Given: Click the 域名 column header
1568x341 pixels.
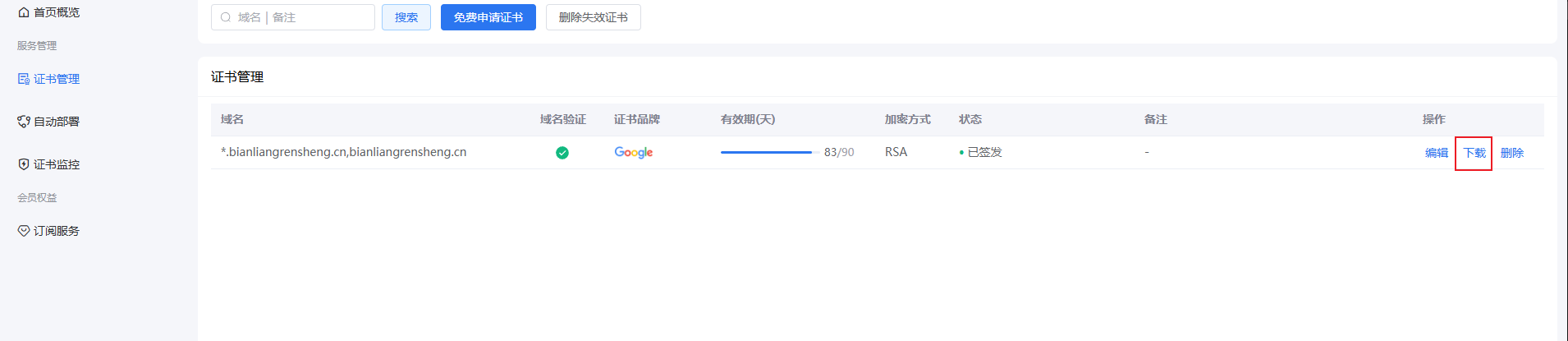Looking at the screenshot, I should click(x=232, y=119).
